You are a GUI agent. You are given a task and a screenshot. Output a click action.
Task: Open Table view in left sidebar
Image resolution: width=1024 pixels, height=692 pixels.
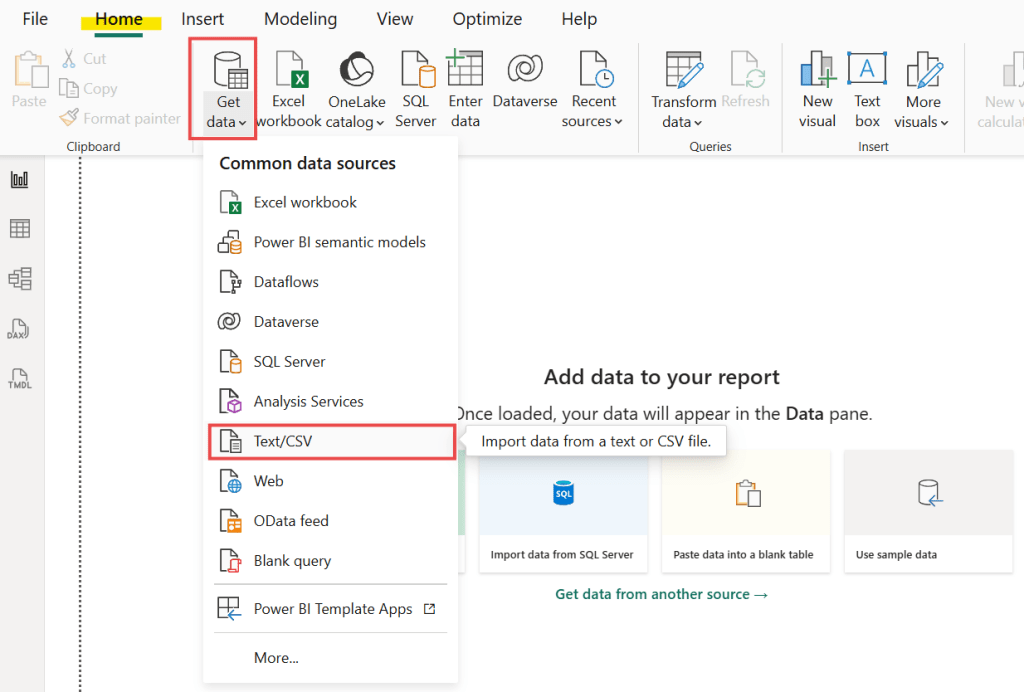tap(20, 229)
